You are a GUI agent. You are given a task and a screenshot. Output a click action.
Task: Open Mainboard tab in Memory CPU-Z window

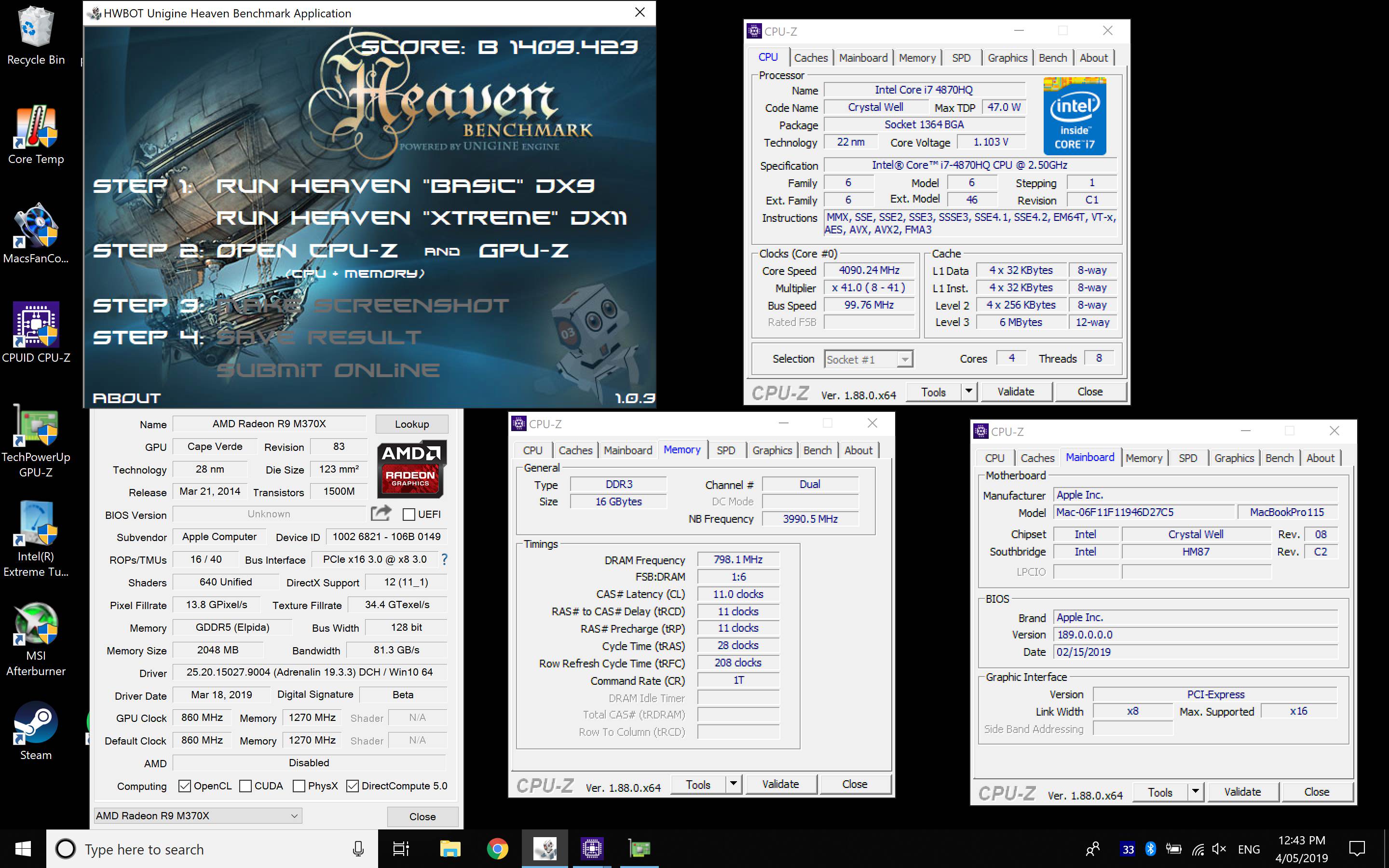tap(628, 450)
